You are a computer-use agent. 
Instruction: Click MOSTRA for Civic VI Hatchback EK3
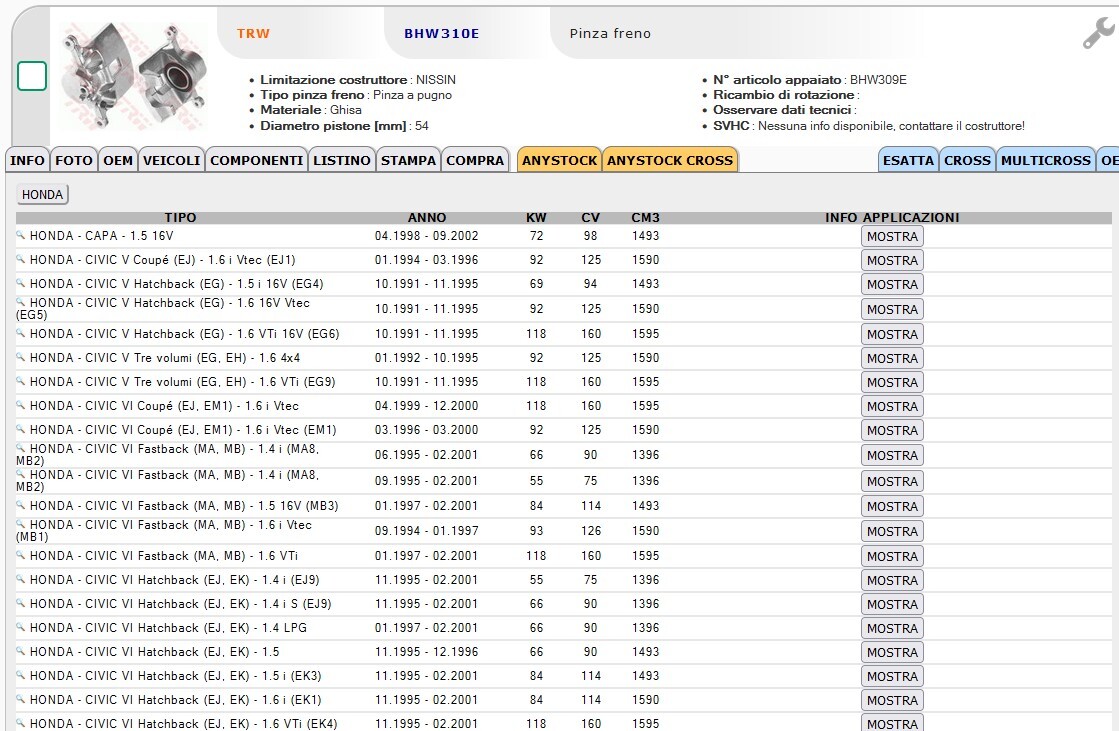892,676
